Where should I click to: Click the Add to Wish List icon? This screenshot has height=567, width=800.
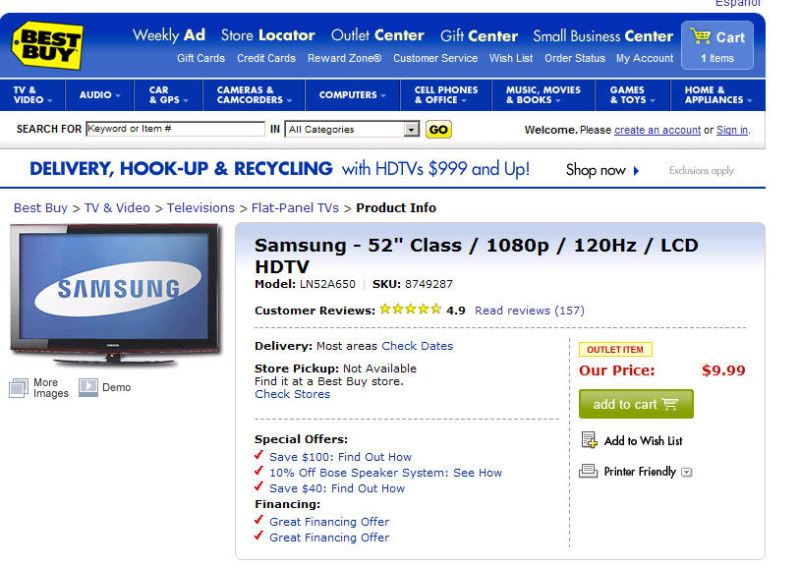pos(590,440)
